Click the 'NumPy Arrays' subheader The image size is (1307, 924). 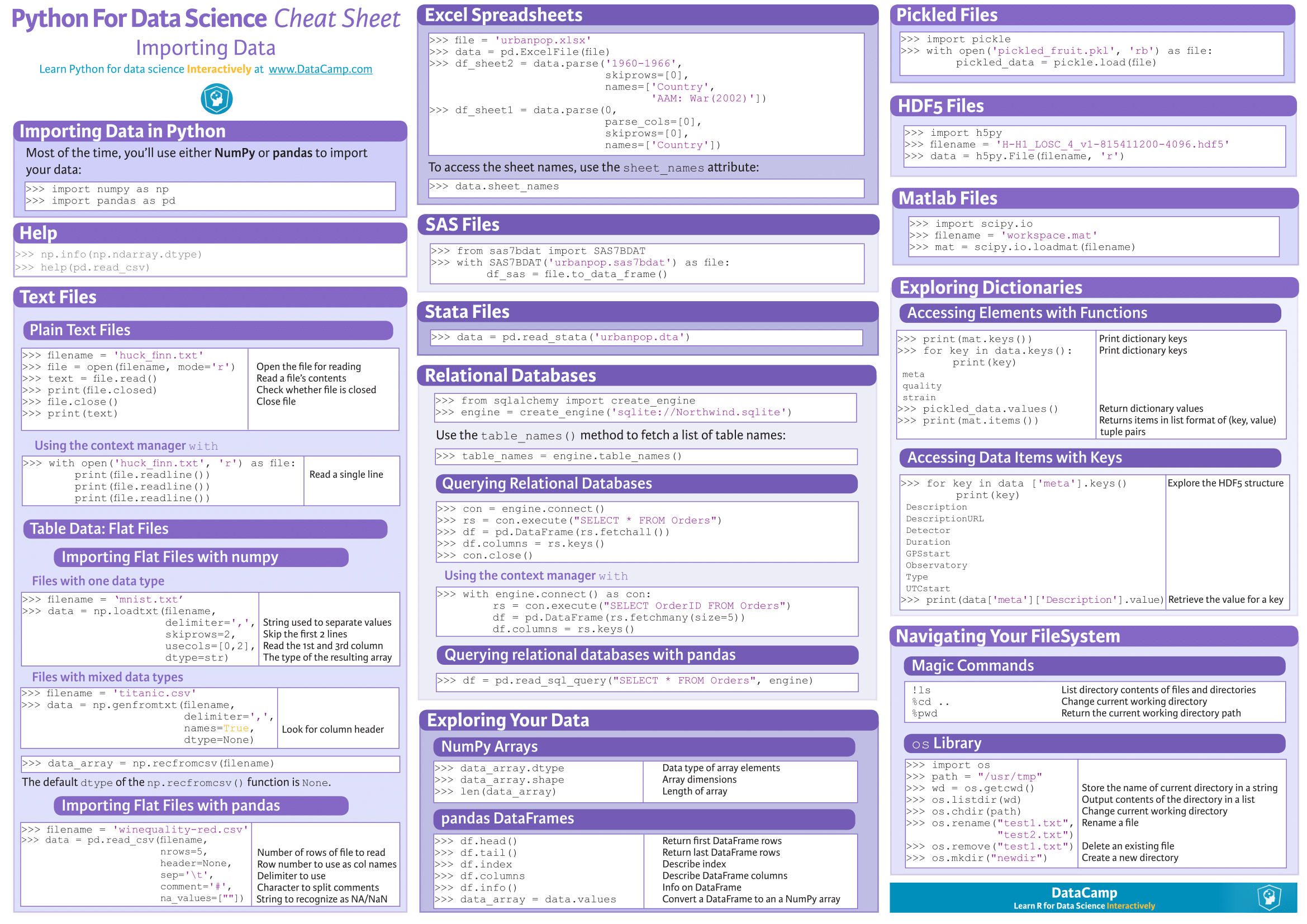pos(644,747)
